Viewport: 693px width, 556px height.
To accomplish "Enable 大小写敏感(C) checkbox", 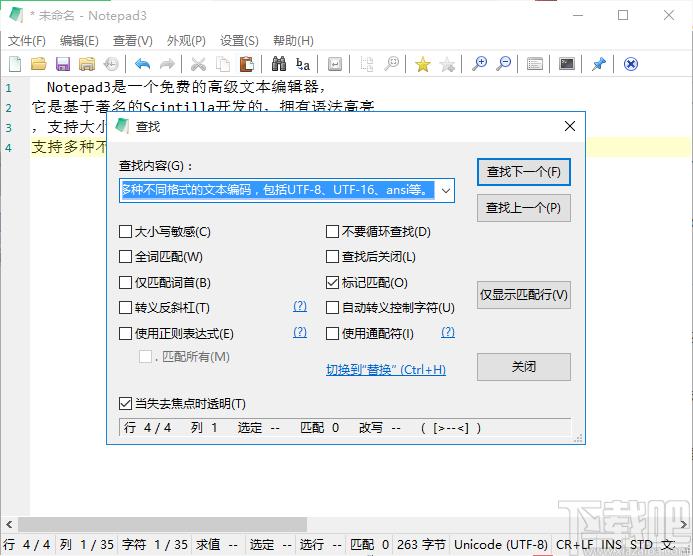I will [x=126, y=232].
